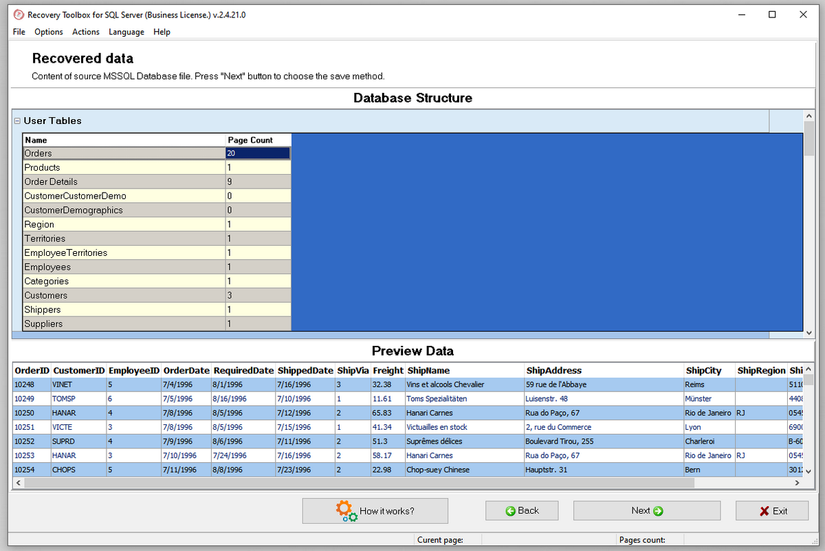The height and width of the screenshot is (551, 825).
Task: Click the Page Count column header
Action: pyautogui.click(x=258, y=140)
